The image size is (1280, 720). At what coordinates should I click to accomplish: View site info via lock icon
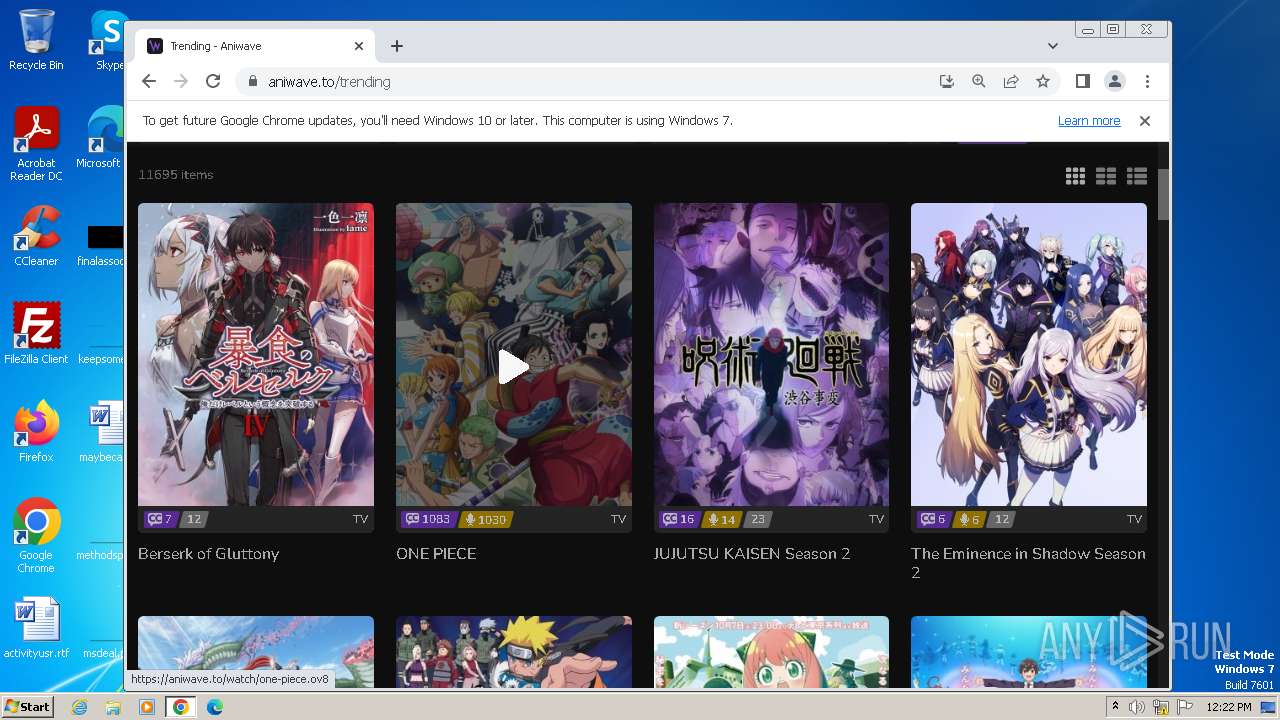[252, 82]
